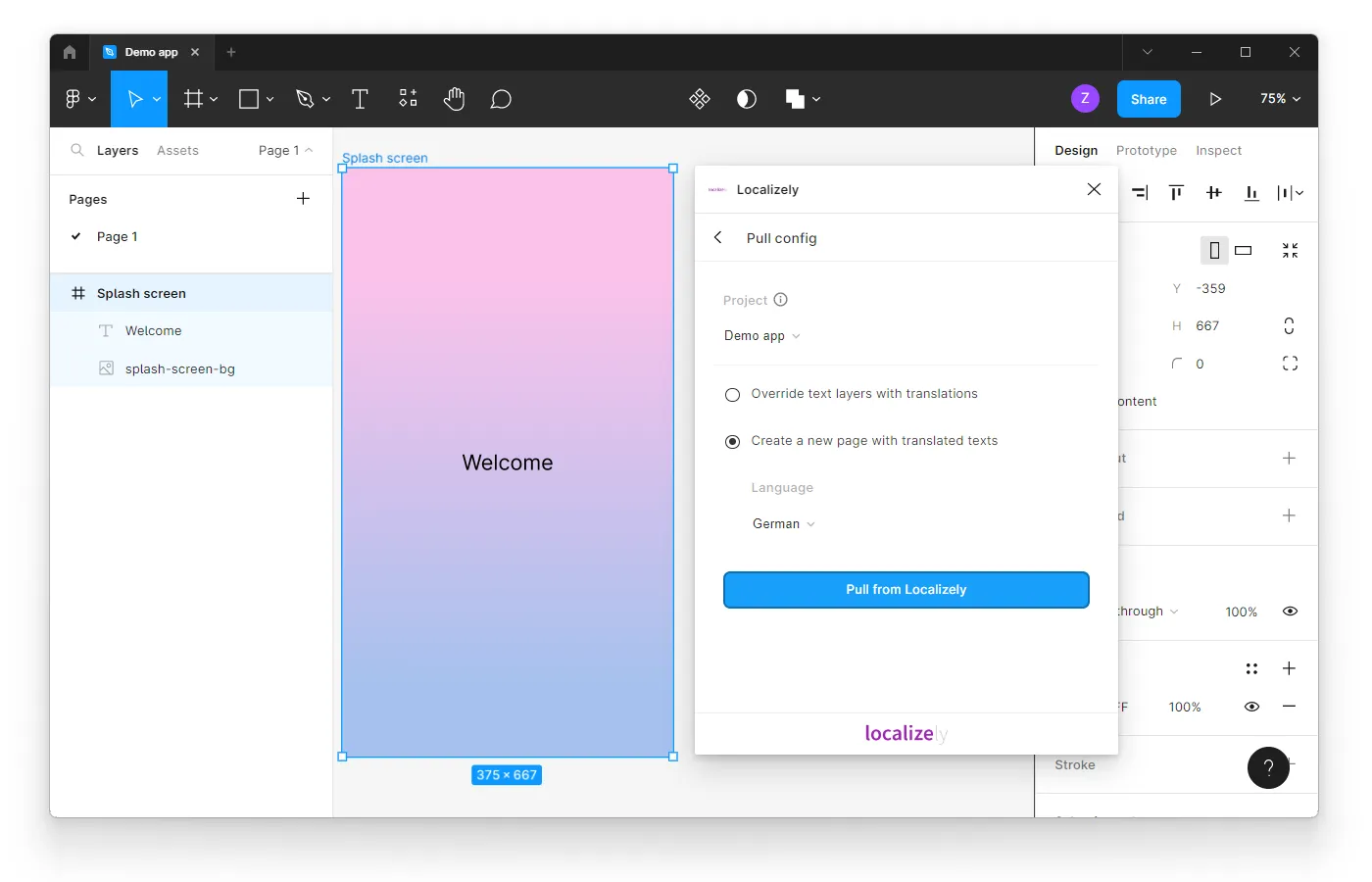
Task: Add a new page with plus icon
Action: 303,198
